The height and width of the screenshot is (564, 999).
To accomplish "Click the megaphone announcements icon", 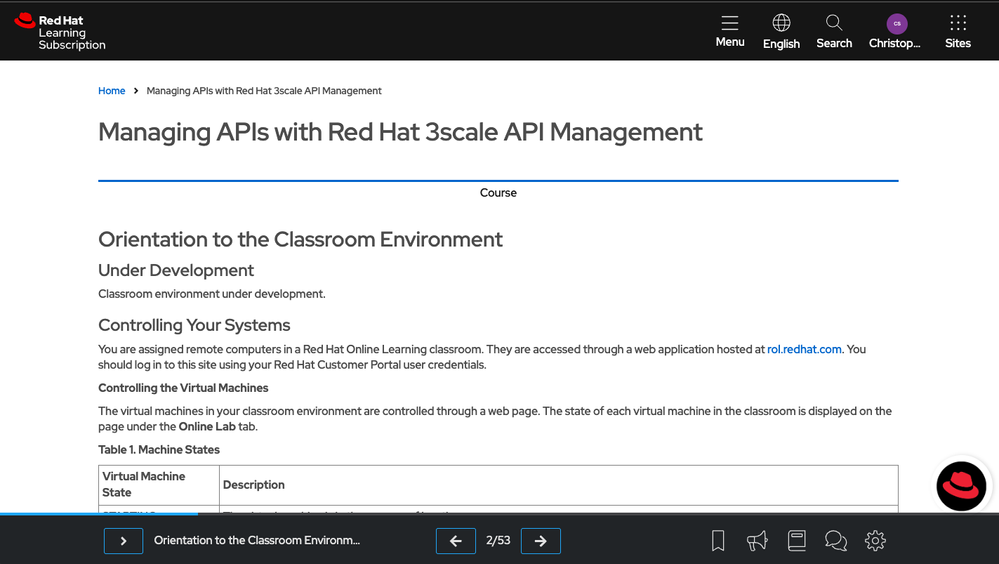I will pos(757,541).
